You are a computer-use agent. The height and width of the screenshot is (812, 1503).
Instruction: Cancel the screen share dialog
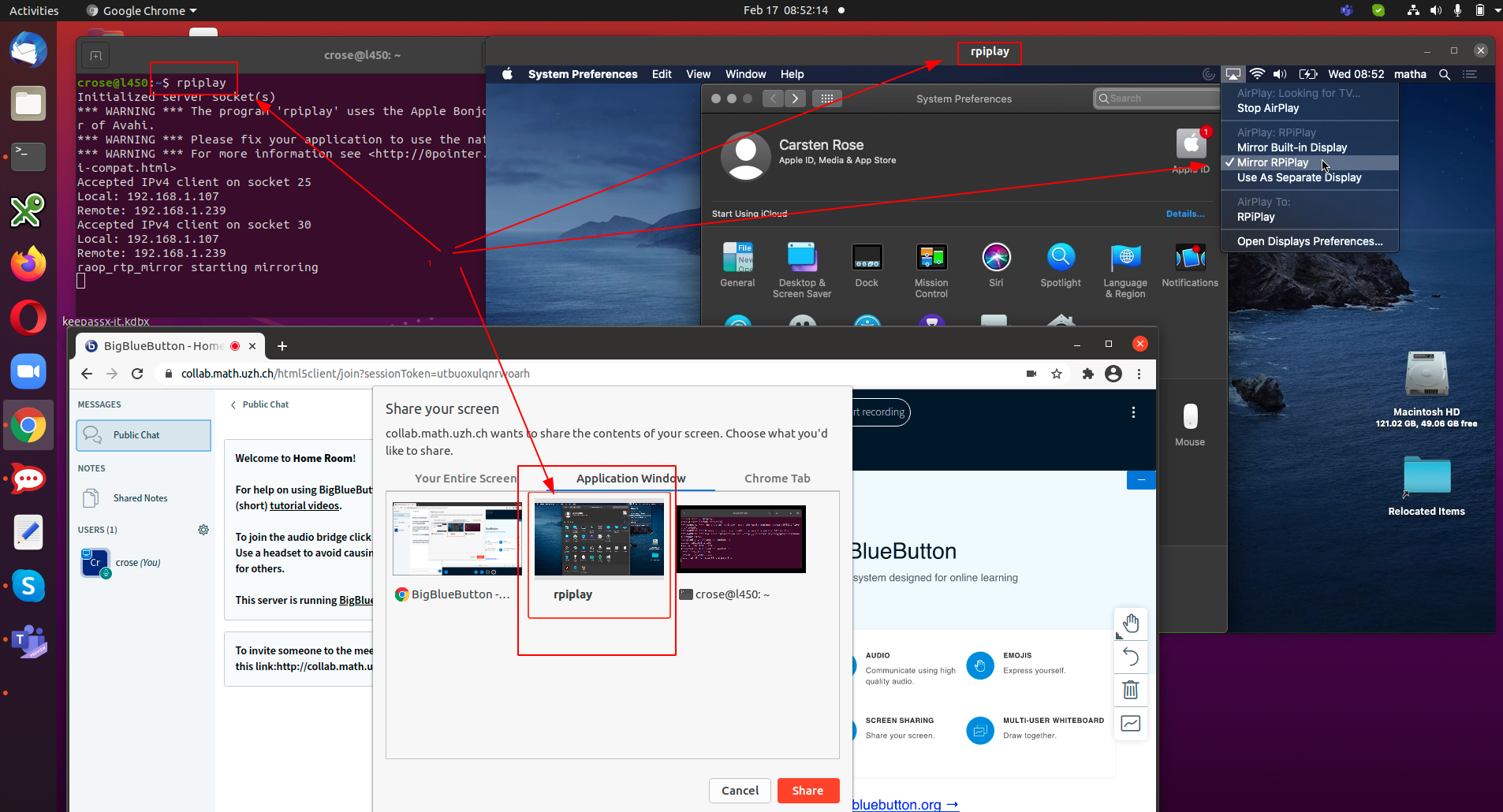[740, 791]
